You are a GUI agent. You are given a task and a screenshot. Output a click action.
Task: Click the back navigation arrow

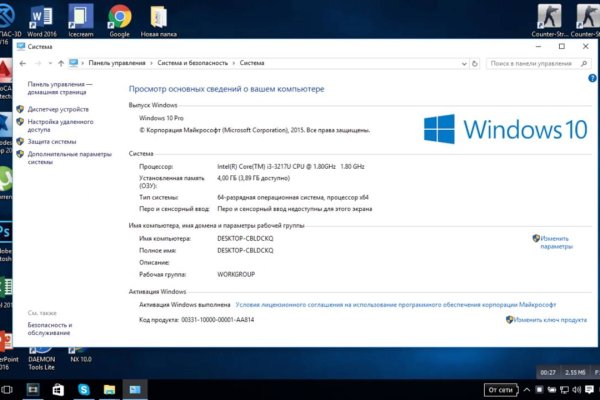(x=21, y=63)
